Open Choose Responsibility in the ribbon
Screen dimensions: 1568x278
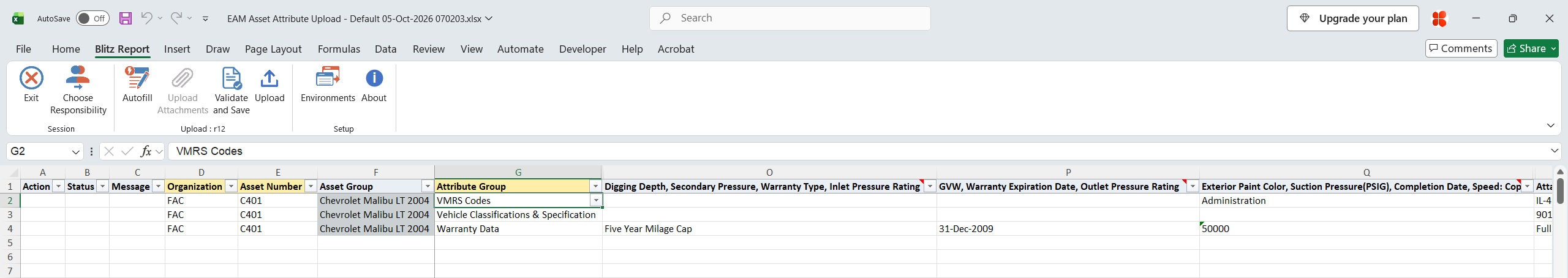click(x=78, y=91)
